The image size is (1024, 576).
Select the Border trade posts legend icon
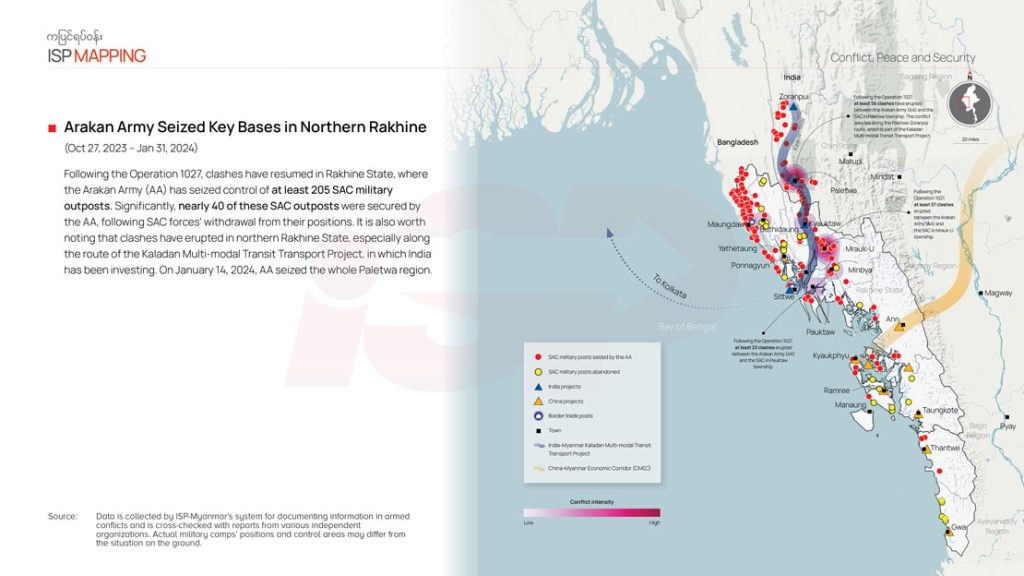click(x=539, y=415)
